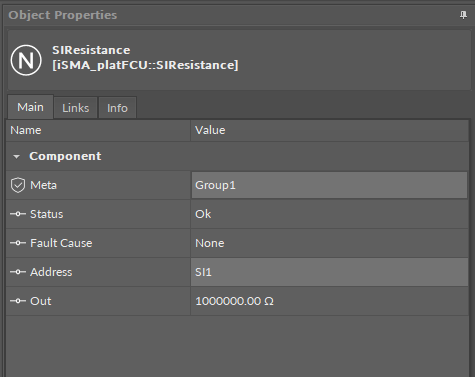The height and width of the screenshot is (377, 475).
Task: Open the Info tab
Action: [x=117, y=108]
